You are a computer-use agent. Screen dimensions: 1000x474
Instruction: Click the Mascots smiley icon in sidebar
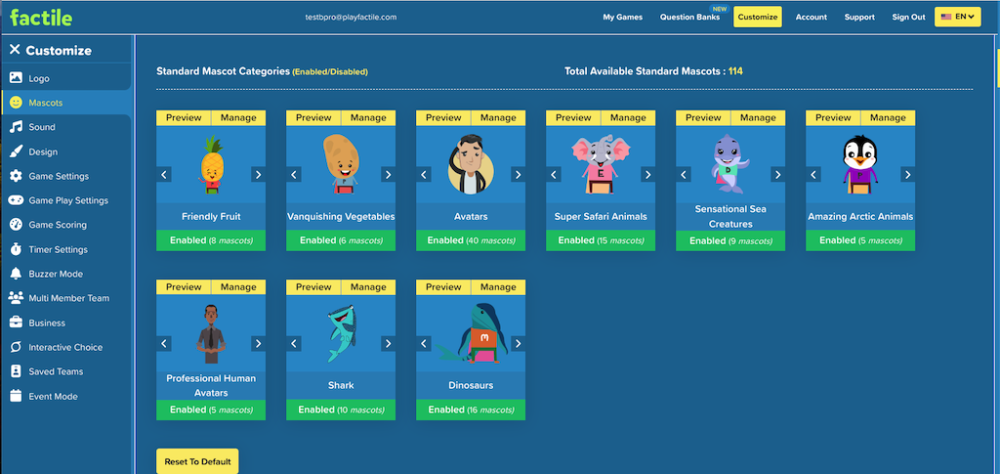16,103
